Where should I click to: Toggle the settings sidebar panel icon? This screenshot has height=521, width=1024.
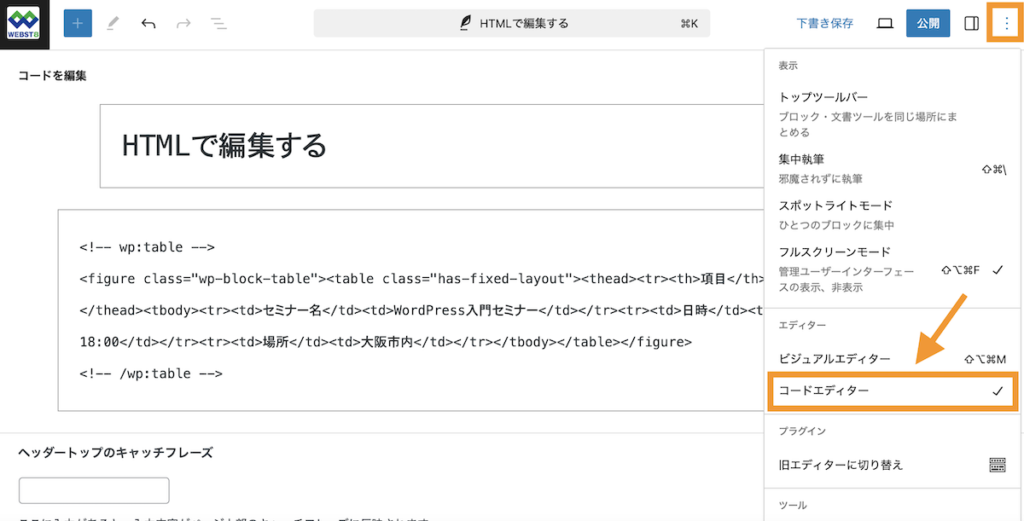[x=971, y=24]
